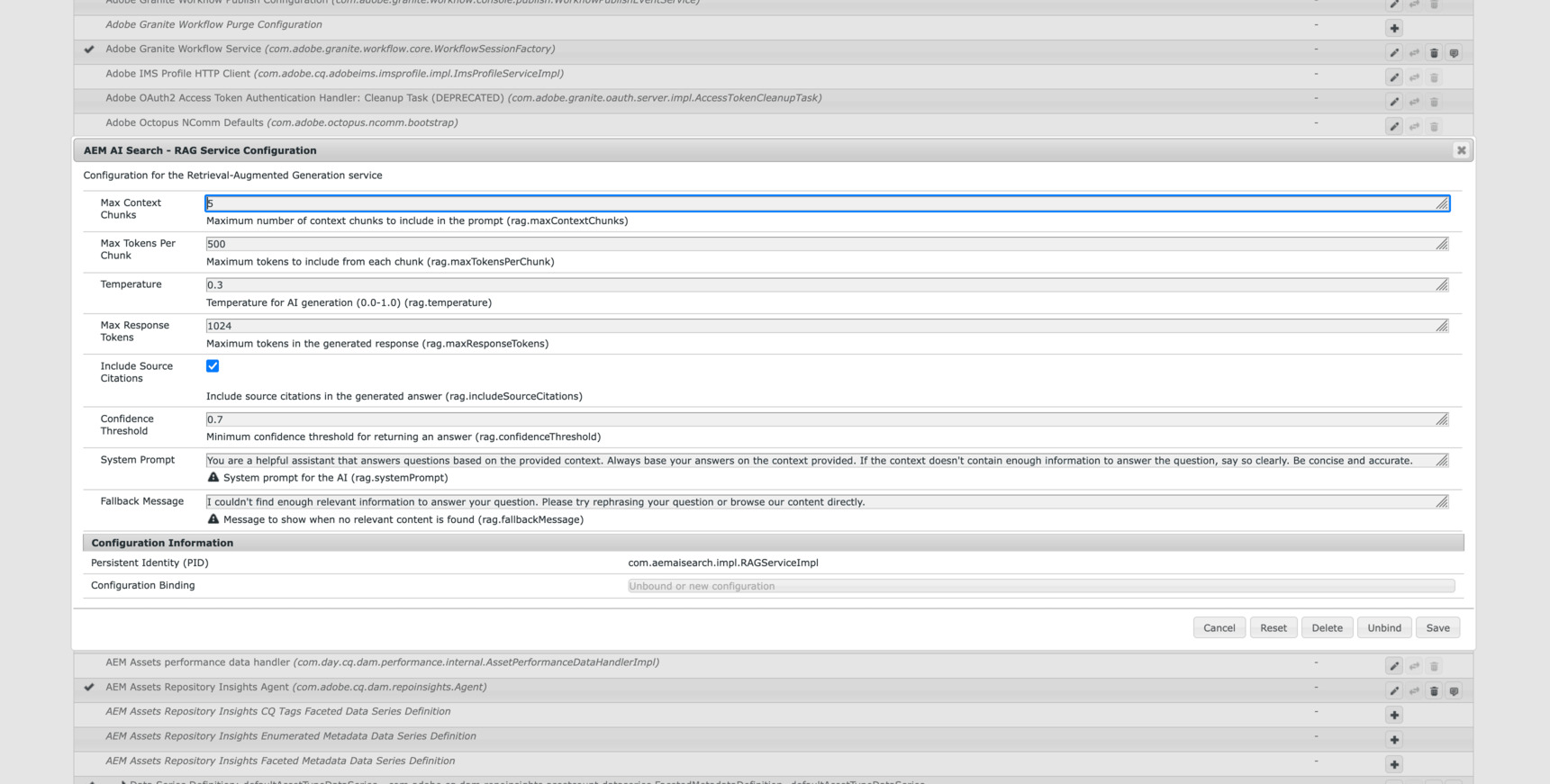Open AEM Assets performance data handler entry

tap(382, 662)
